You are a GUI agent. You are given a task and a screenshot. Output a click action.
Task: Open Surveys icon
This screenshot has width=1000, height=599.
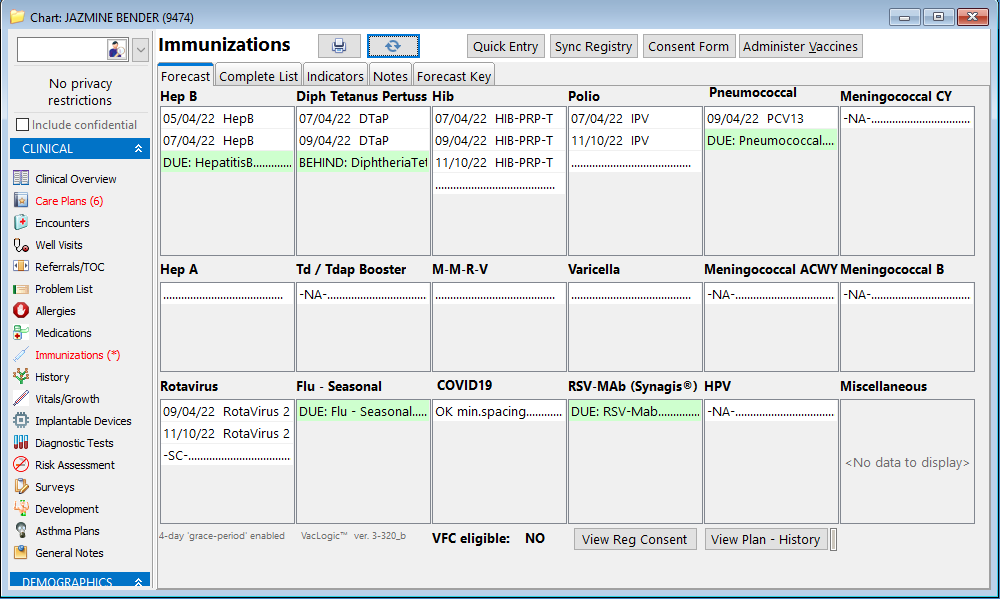[21, 487]
